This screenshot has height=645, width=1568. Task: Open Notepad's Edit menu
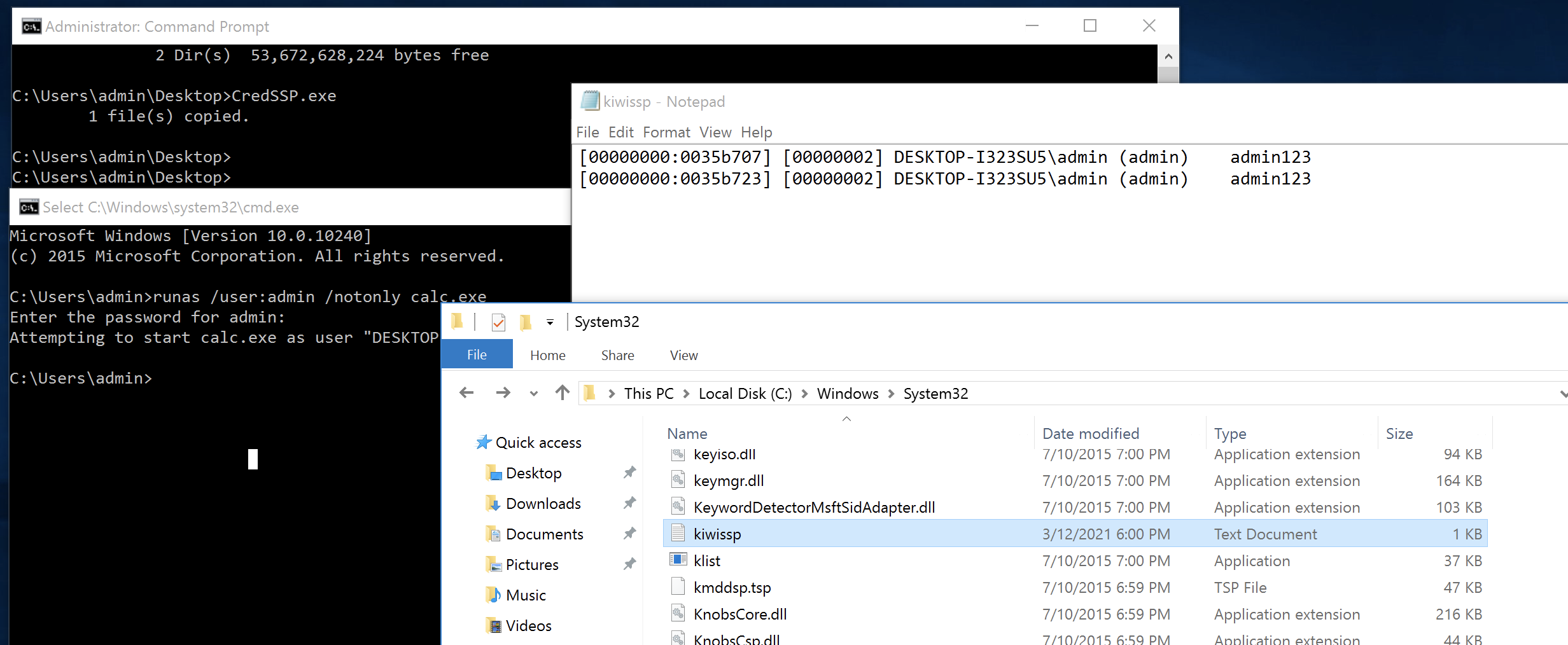tap(621, 132)
